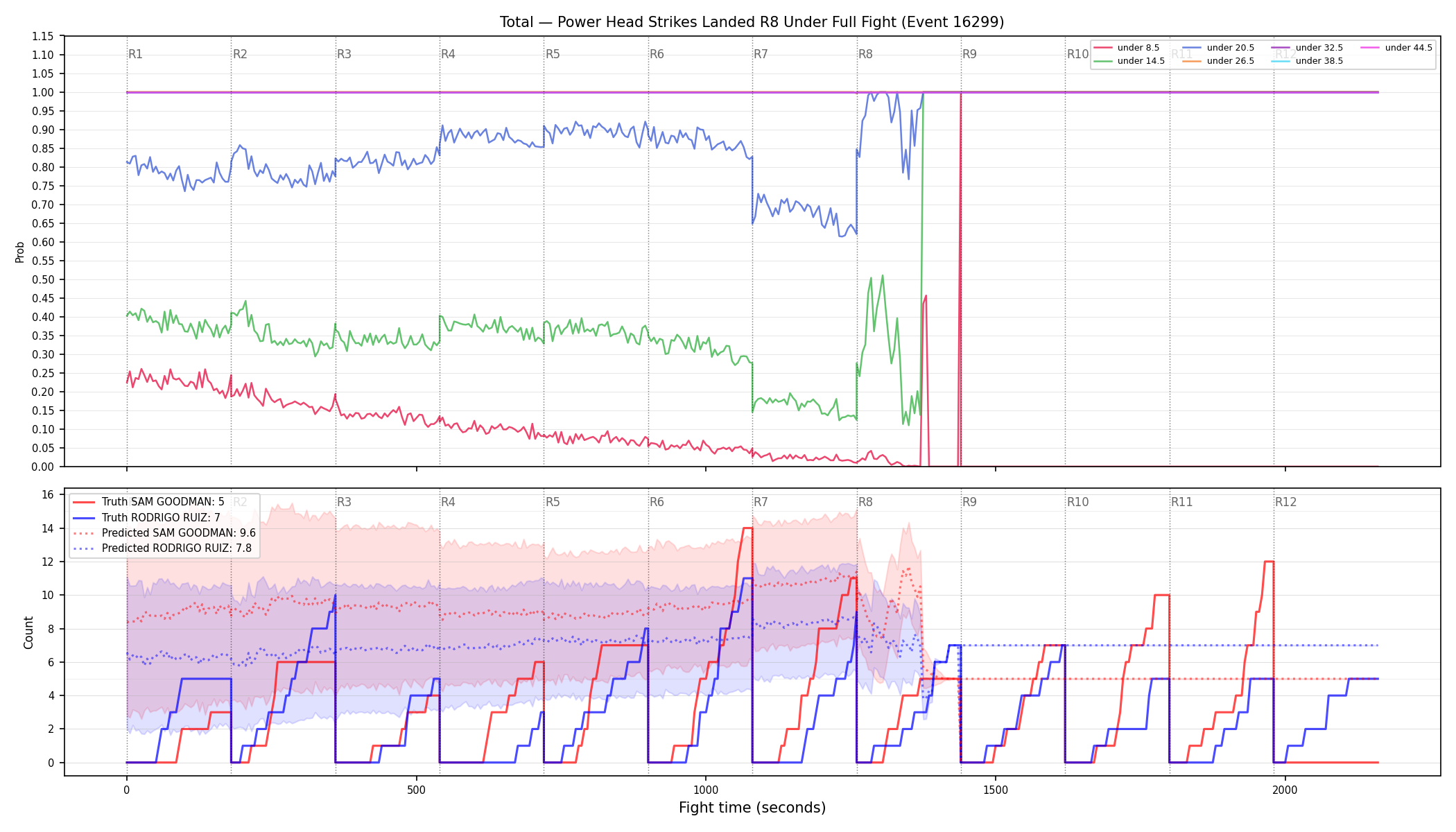Viewport: 1456px width, 832px height.
Task: Click R7 round marker in count chart
Action: (761, 502)
